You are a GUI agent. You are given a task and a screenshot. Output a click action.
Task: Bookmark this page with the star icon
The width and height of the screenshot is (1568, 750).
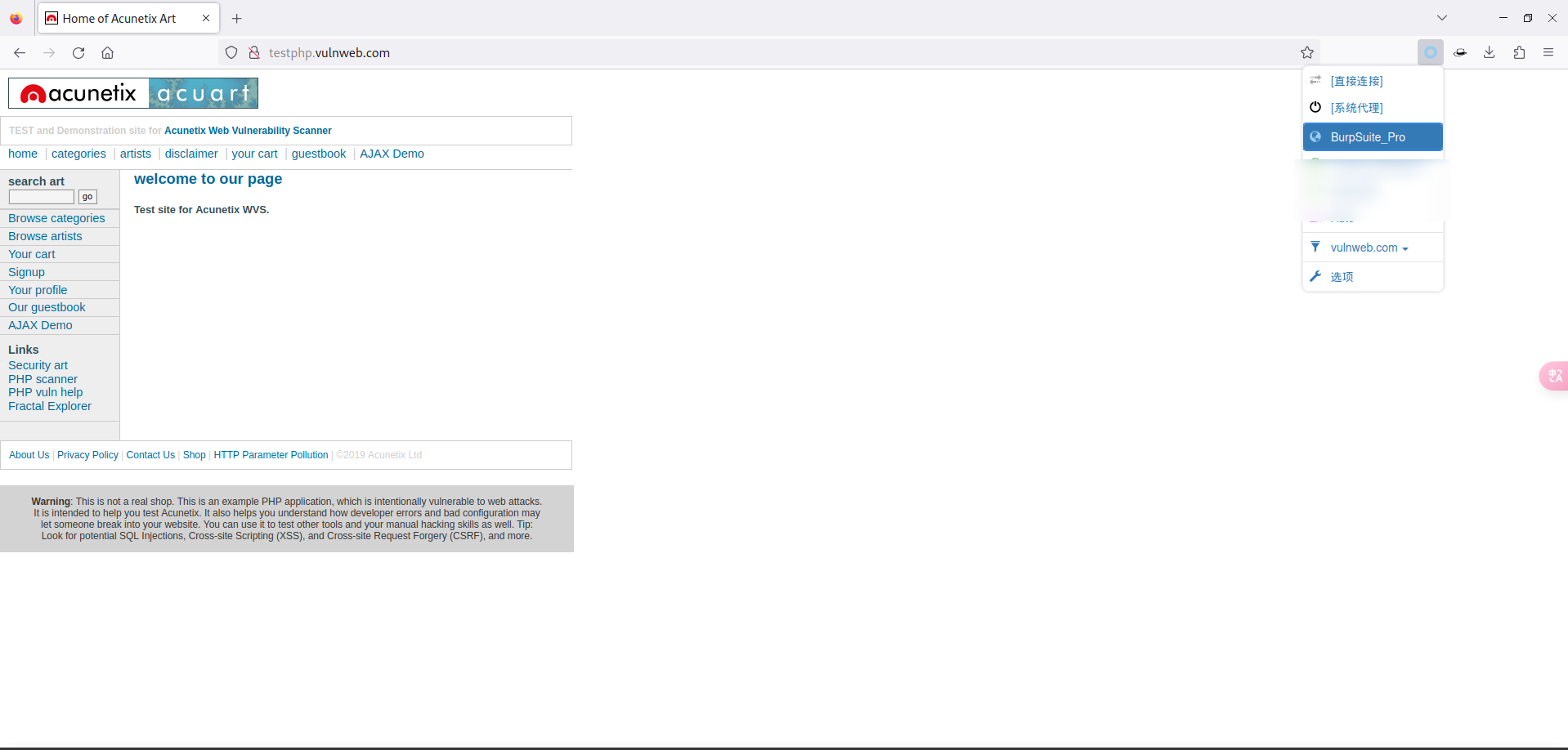1307,53
